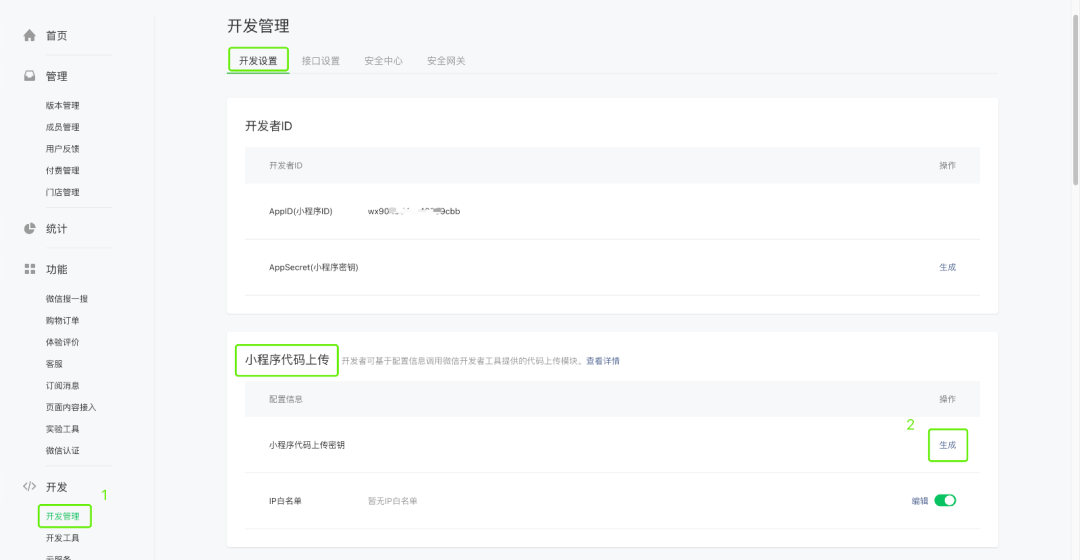
Task: Switch to the 安全中心 tab
Action: pos(384,61)
